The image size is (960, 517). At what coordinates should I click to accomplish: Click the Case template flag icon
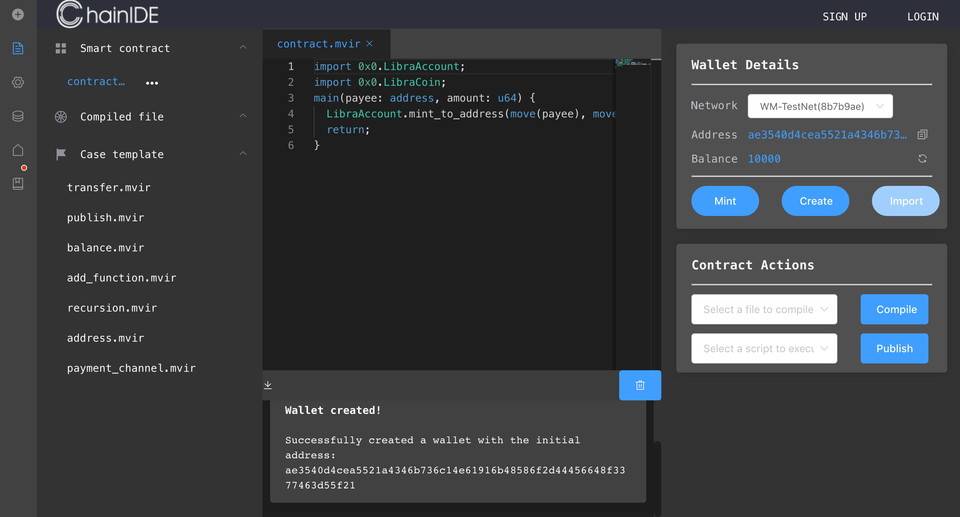tap(61, 154)
